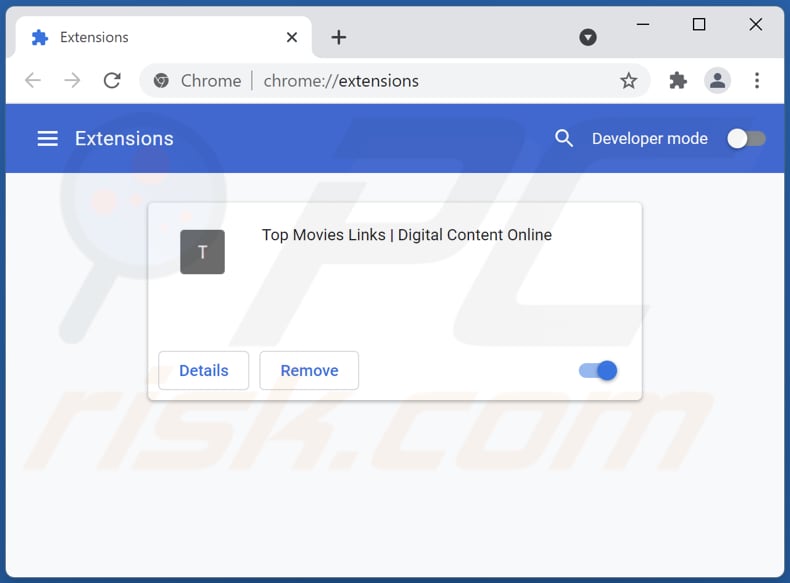
Task: Click the Developer mode label
Action: (649, 139)
